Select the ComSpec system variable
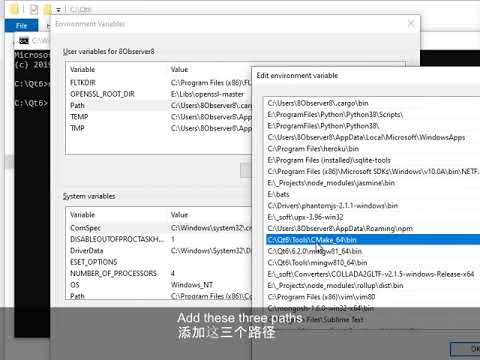 158,228
